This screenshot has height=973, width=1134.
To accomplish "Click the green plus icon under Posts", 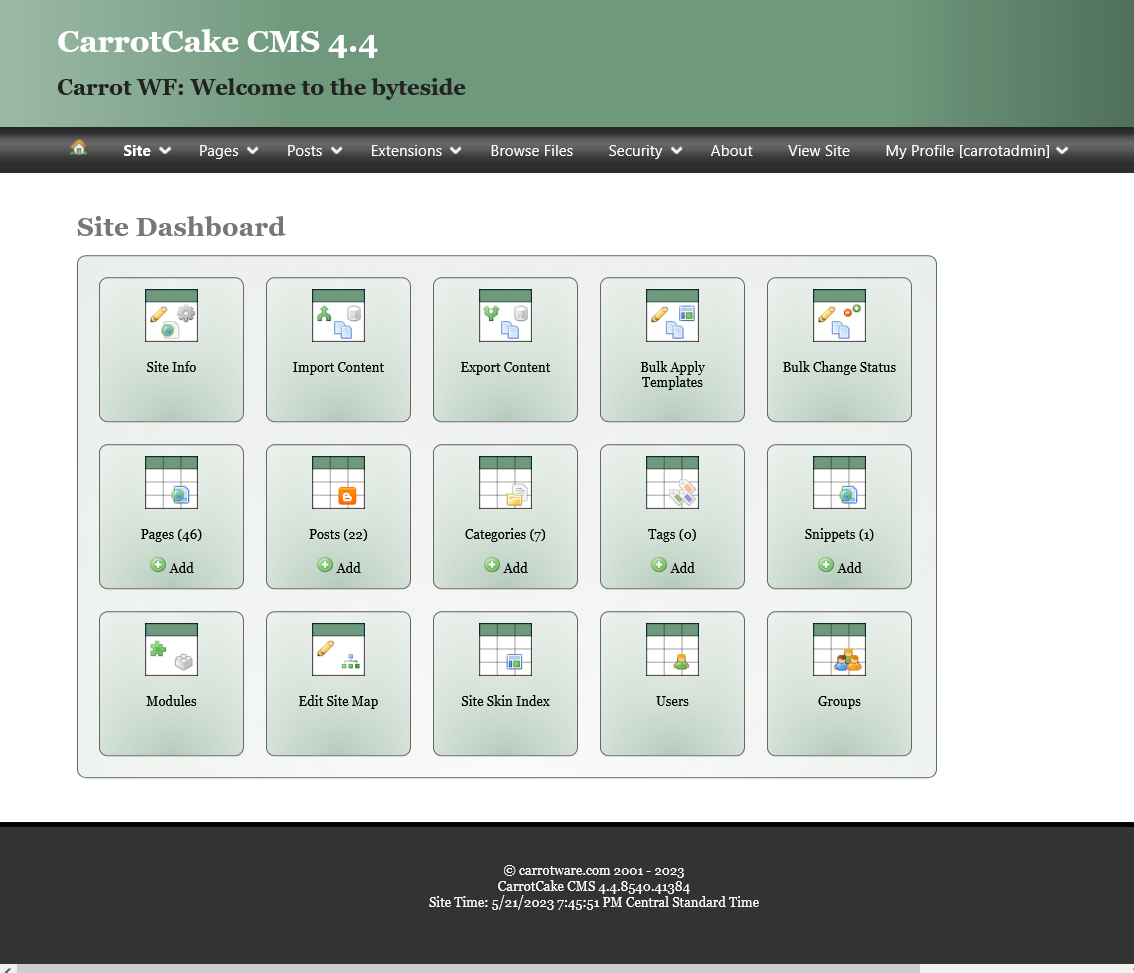I will [325, 565].
